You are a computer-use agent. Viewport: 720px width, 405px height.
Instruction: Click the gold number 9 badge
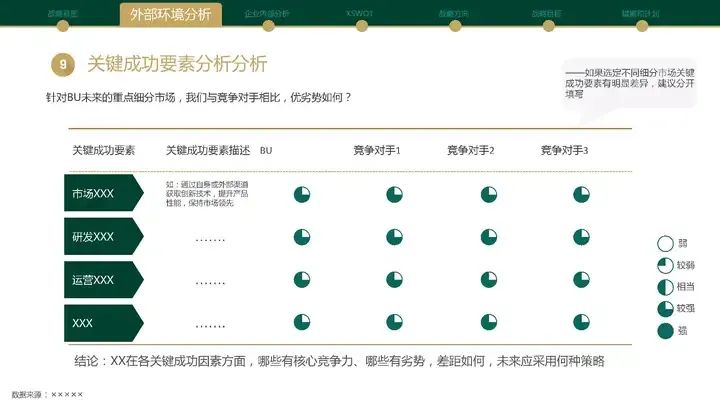[63, 64]
